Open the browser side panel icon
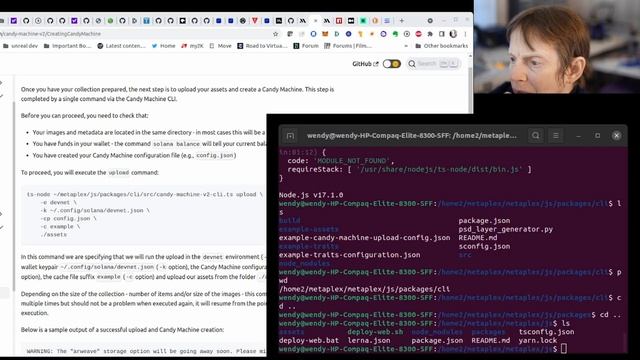Image resolution: width=640 pixels, height=360 pixels. 442,34
